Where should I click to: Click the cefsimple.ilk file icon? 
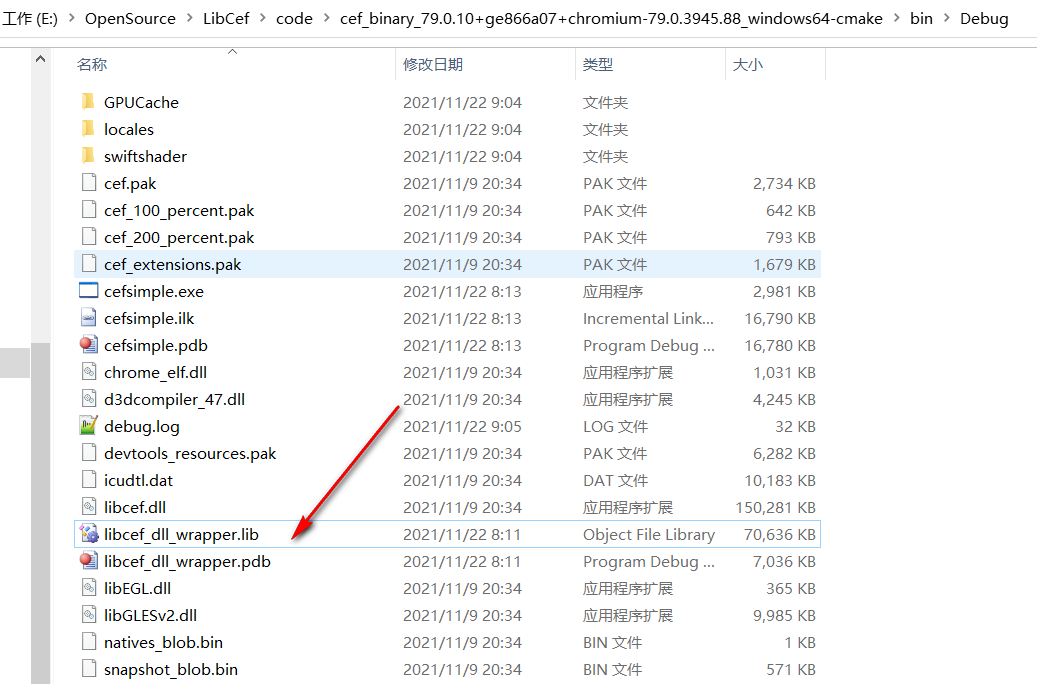89,318
